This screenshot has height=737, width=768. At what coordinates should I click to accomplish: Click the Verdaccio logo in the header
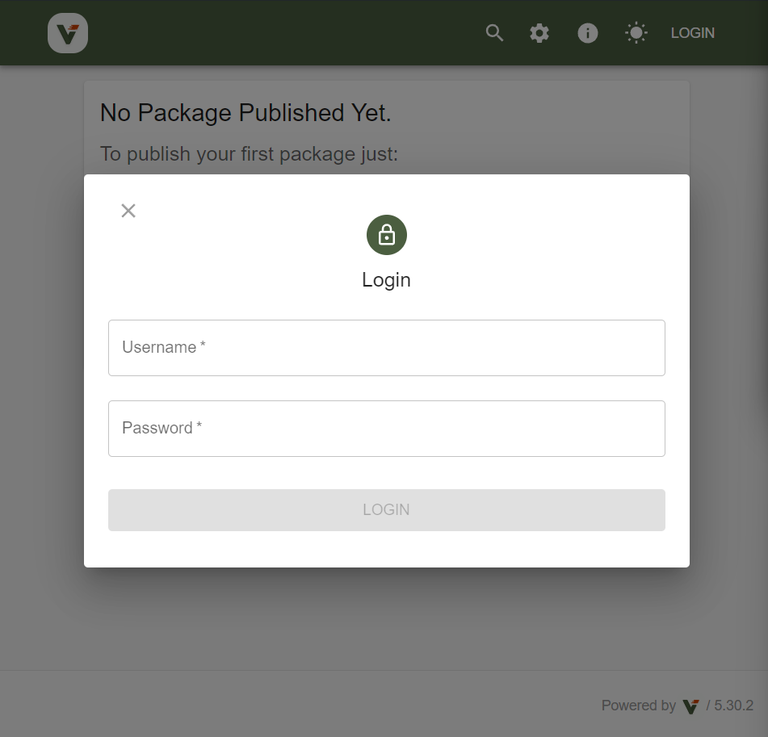[68, 33]
